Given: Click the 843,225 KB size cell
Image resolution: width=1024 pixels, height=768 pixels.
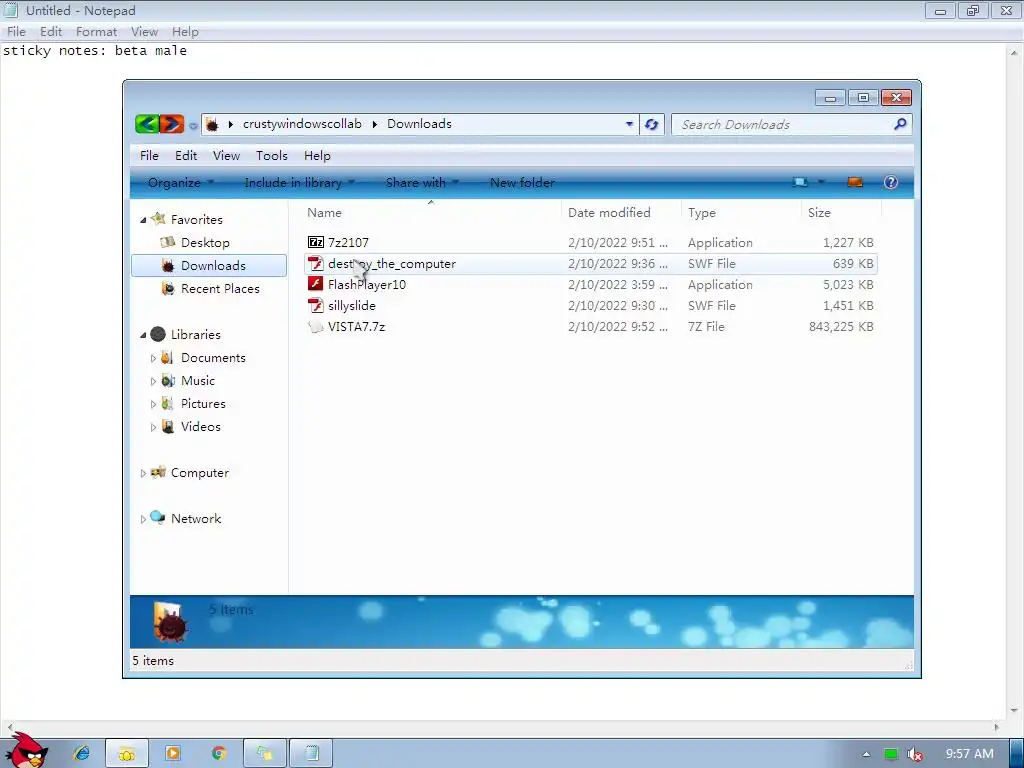Looking at the screenshot, I should (840, 327).
